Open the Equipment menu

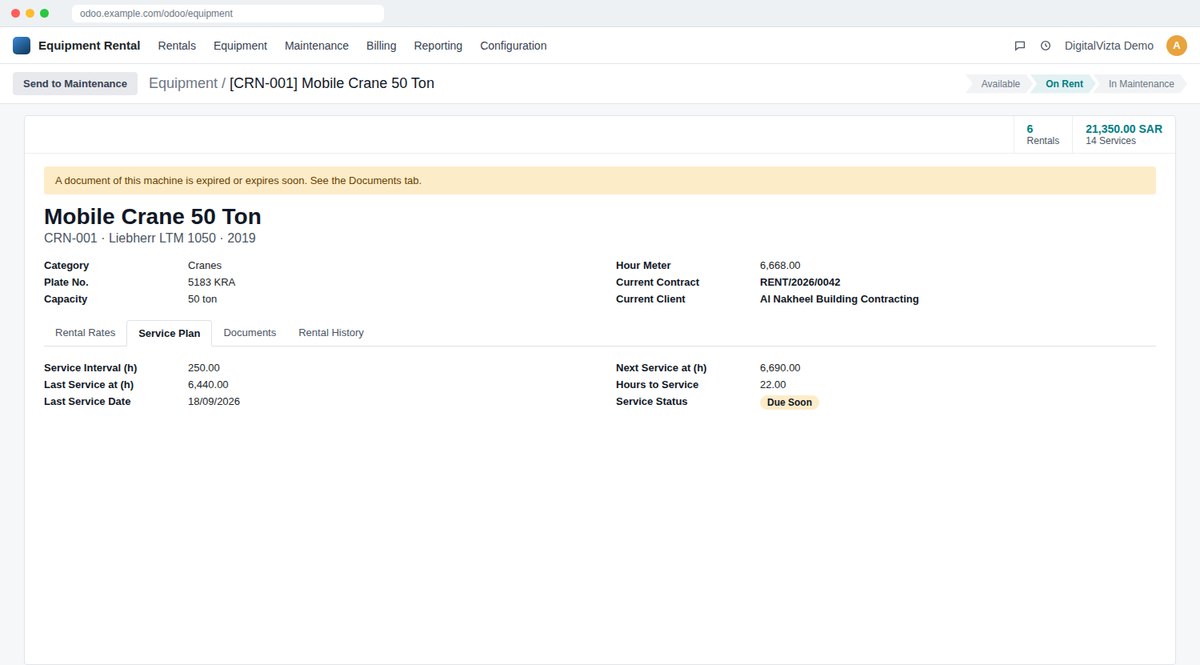[x=240, y=46]
